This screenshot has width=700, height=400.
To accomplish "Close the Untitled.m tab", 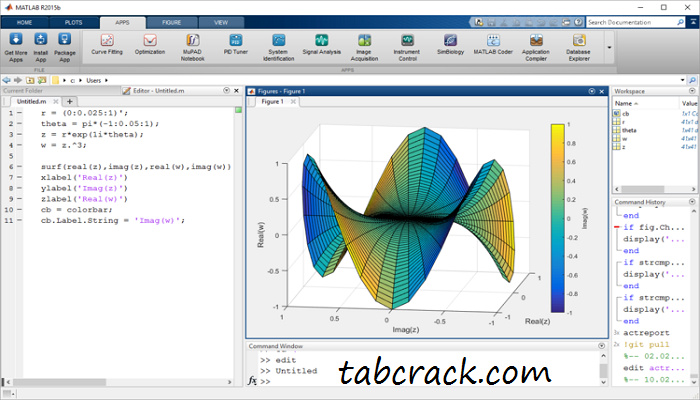I will pos(56,101).
